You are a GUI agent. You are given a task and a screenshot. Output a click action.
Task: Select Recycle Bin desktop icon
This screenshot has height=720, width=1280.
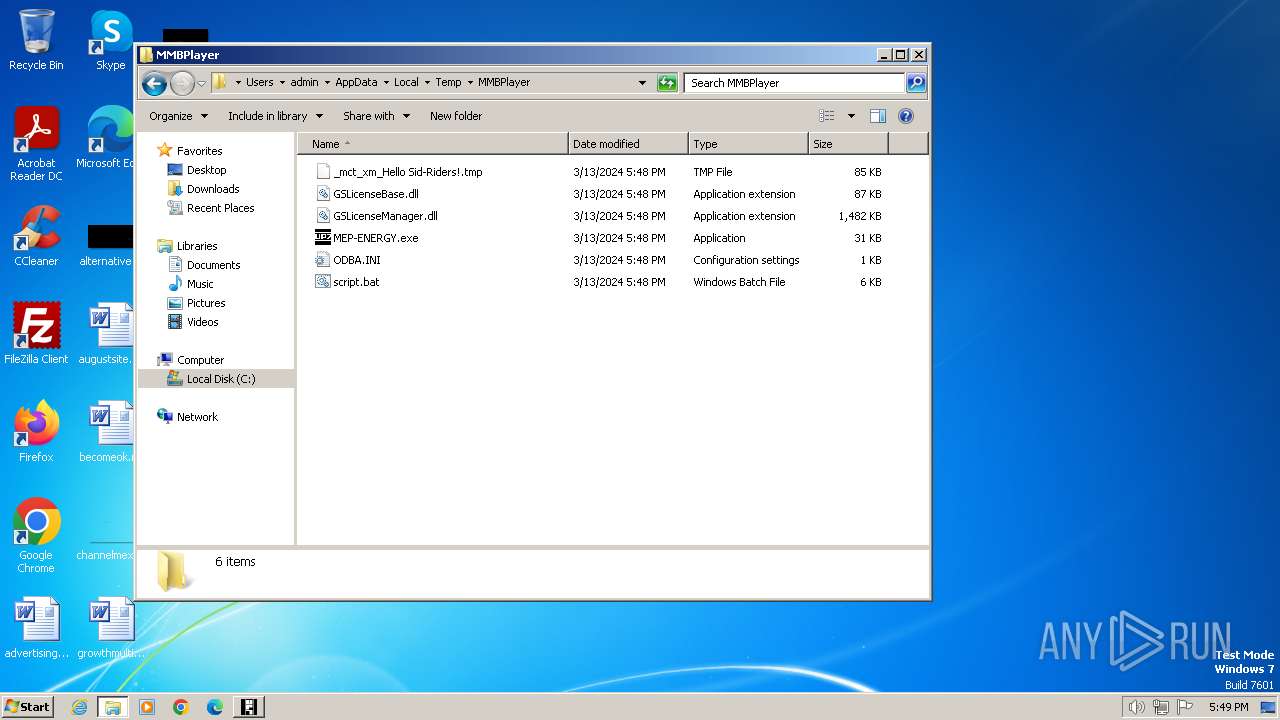click(x=36, y=41)
